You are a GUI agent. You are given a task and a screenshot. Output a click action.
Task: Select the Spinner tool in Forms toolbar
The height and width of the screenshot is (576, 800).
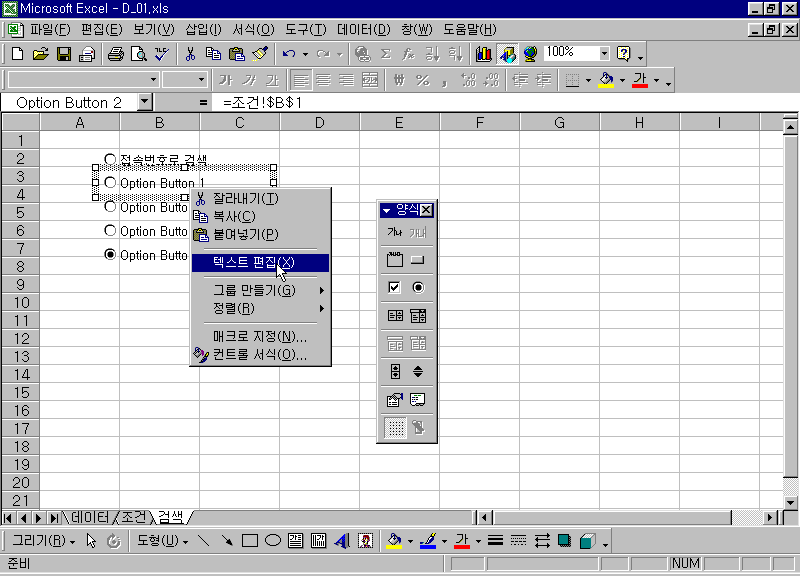click(418, 371)
